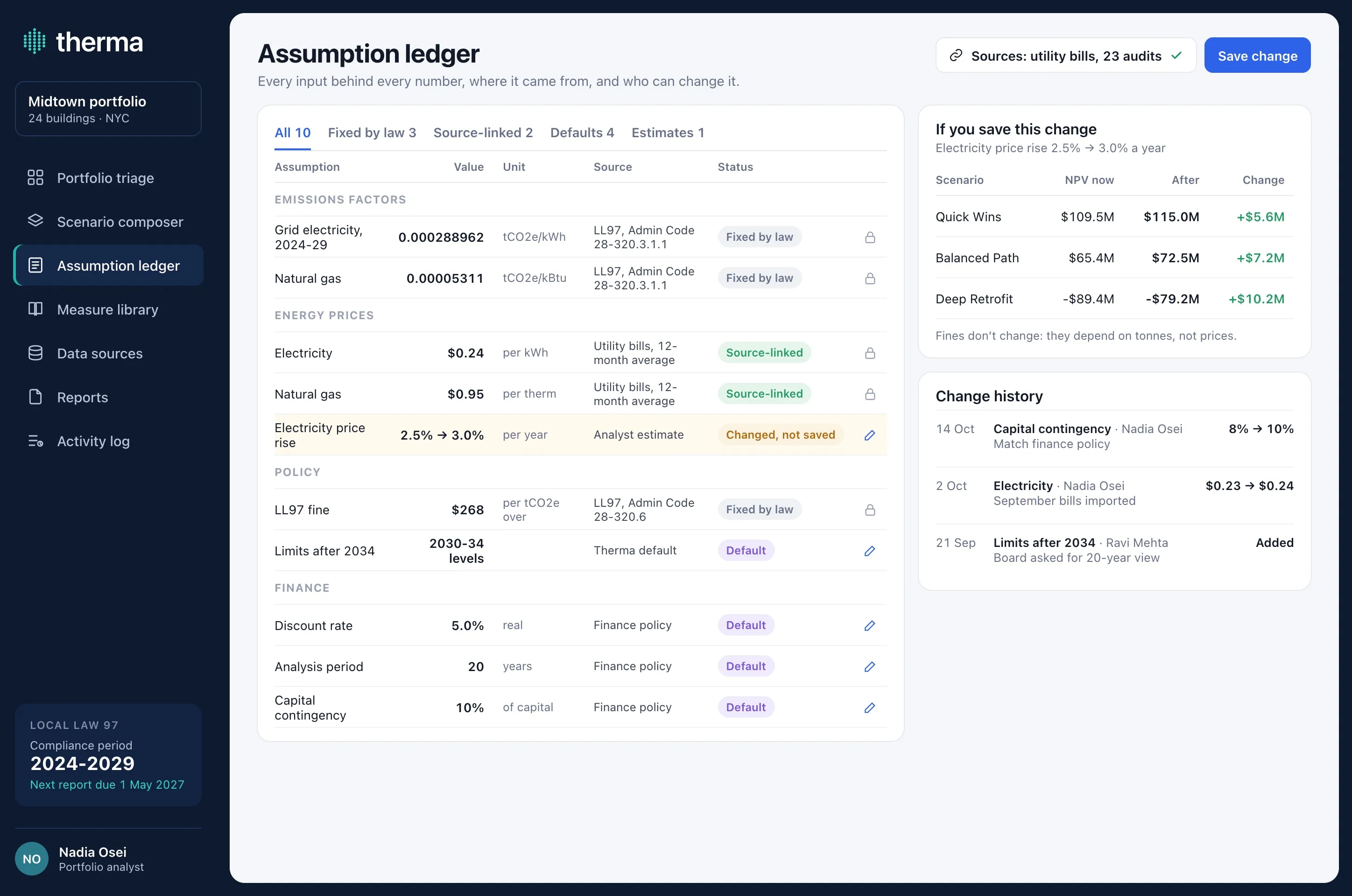Edit the Limits after 2034 assumption
1352x896 pixels.
click(x=870, y=551)
